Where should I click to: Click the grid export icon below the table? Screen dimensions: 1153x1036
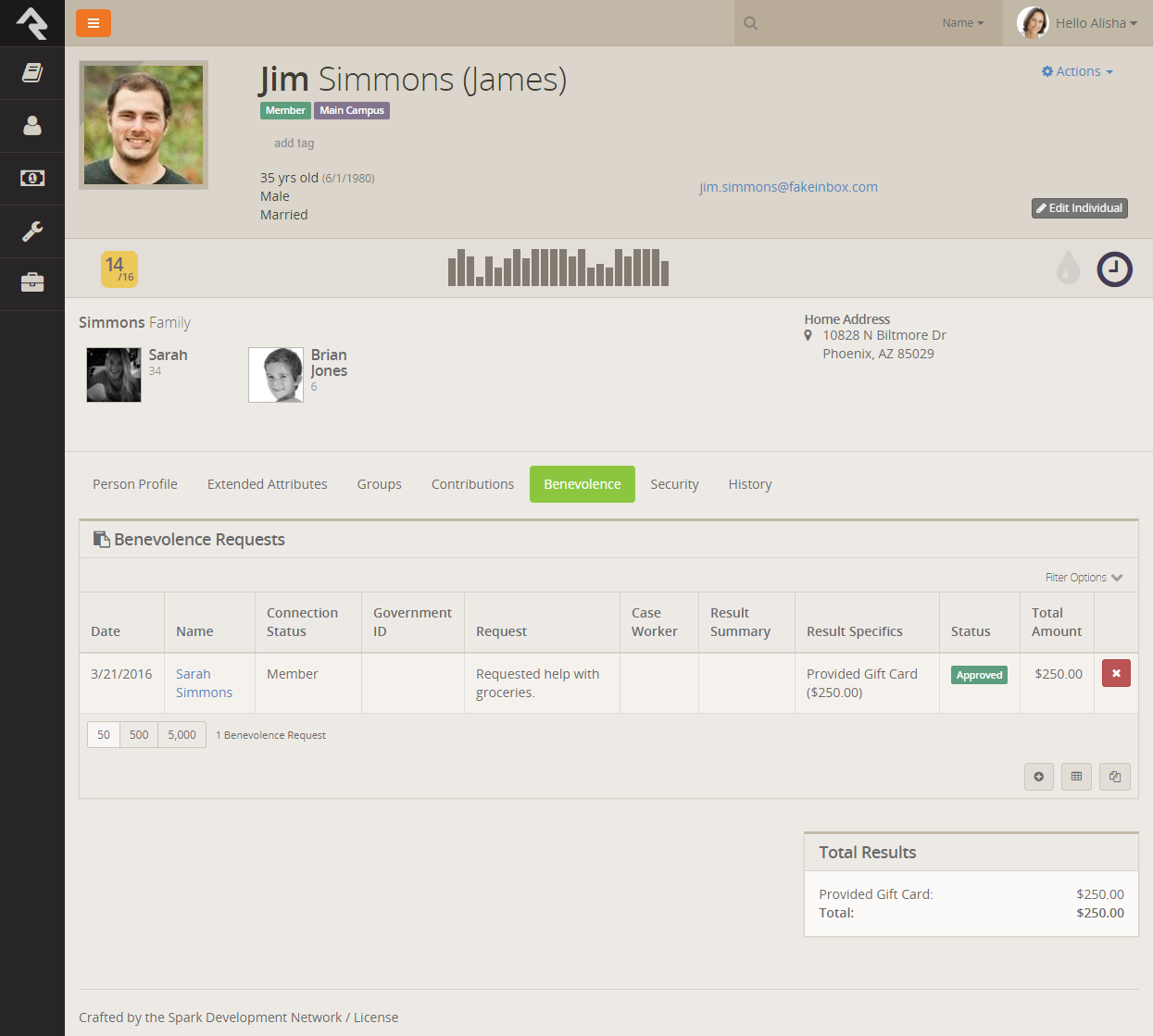pos(1076,777)
